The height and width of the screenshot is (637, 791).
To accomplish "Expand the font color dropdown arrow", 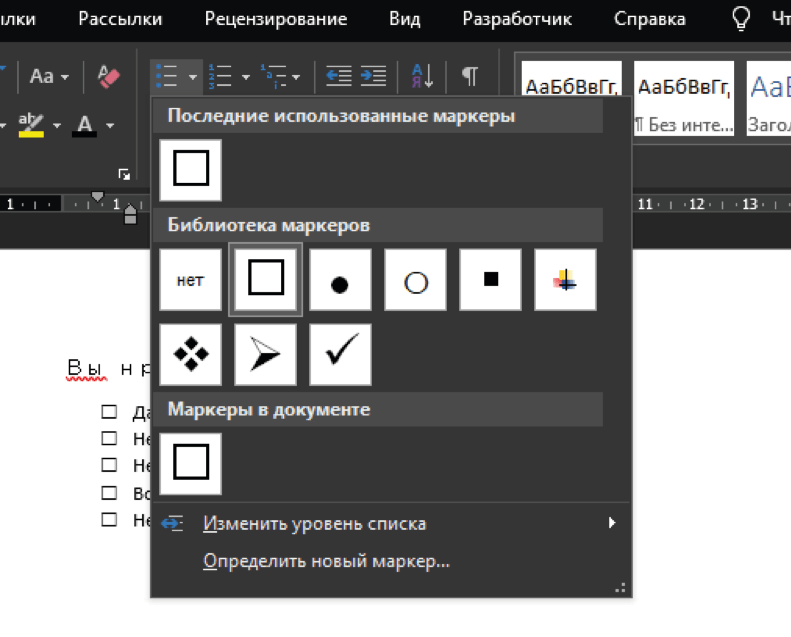I will tap(110, 125).
